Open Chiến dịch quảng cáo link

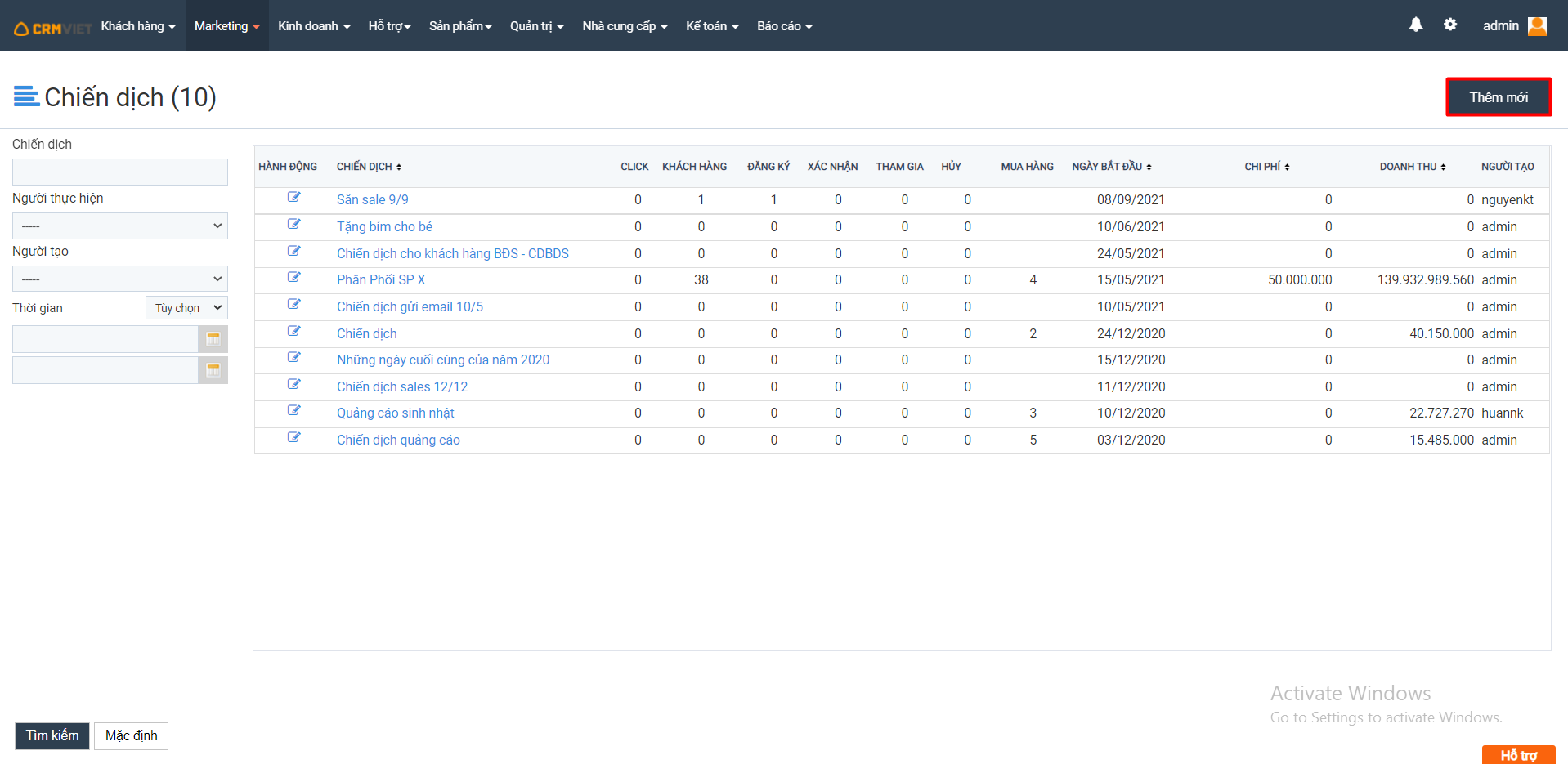click(x=398, y=440)
